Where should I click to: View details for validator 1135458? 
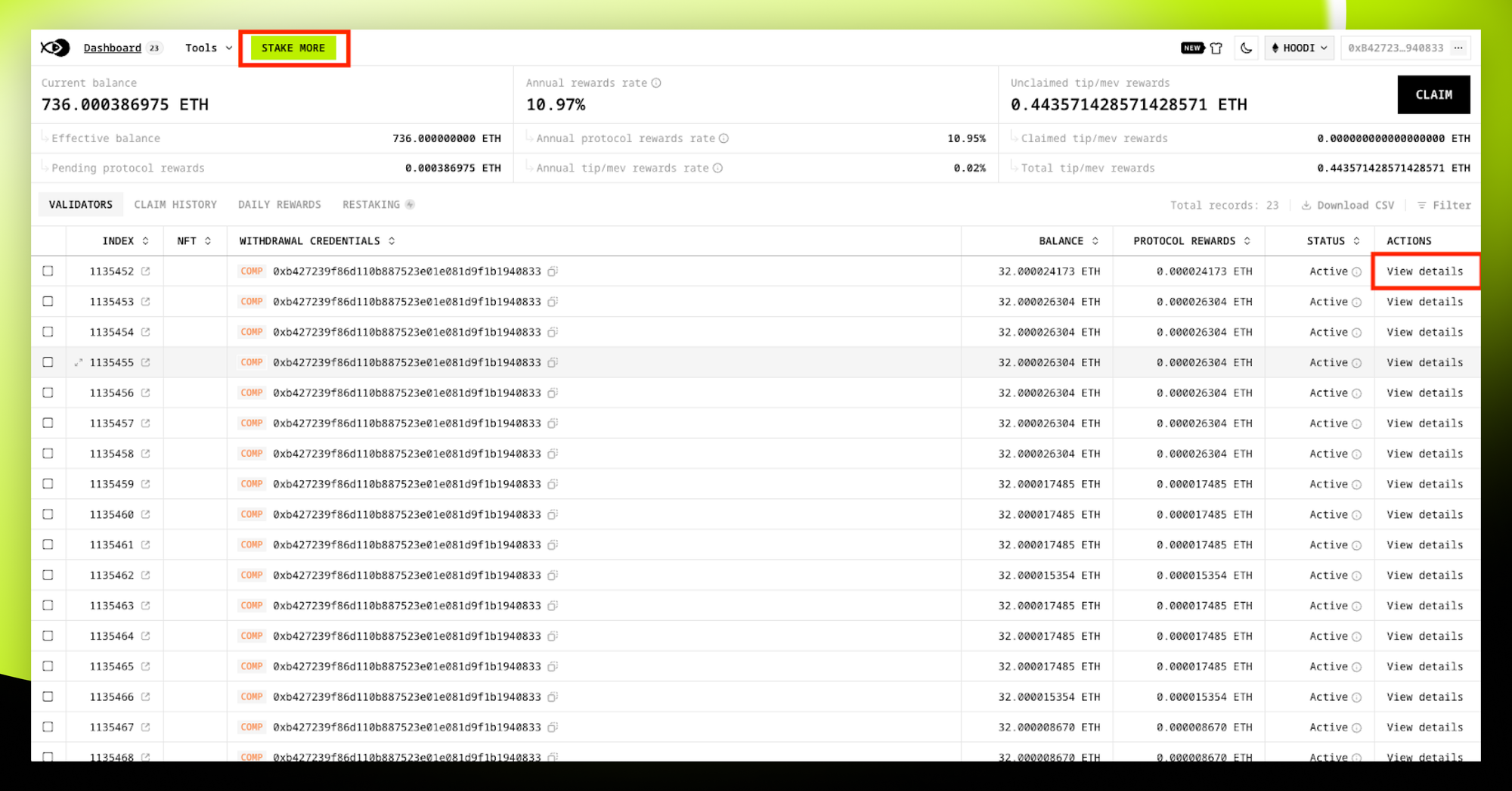point(1424,454)
